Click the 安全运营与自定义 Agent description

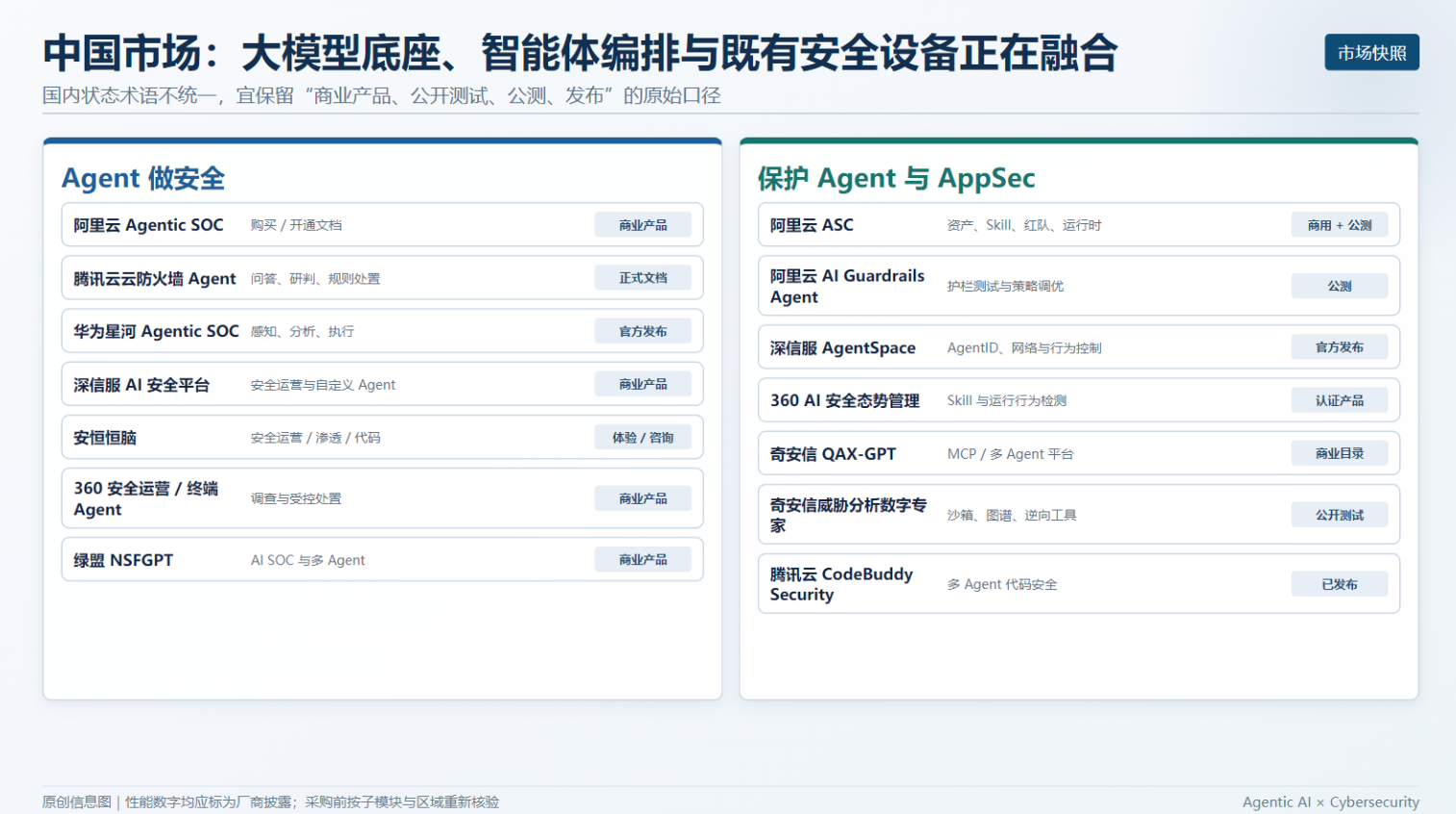pyautogui.click(x=323, y=385)
